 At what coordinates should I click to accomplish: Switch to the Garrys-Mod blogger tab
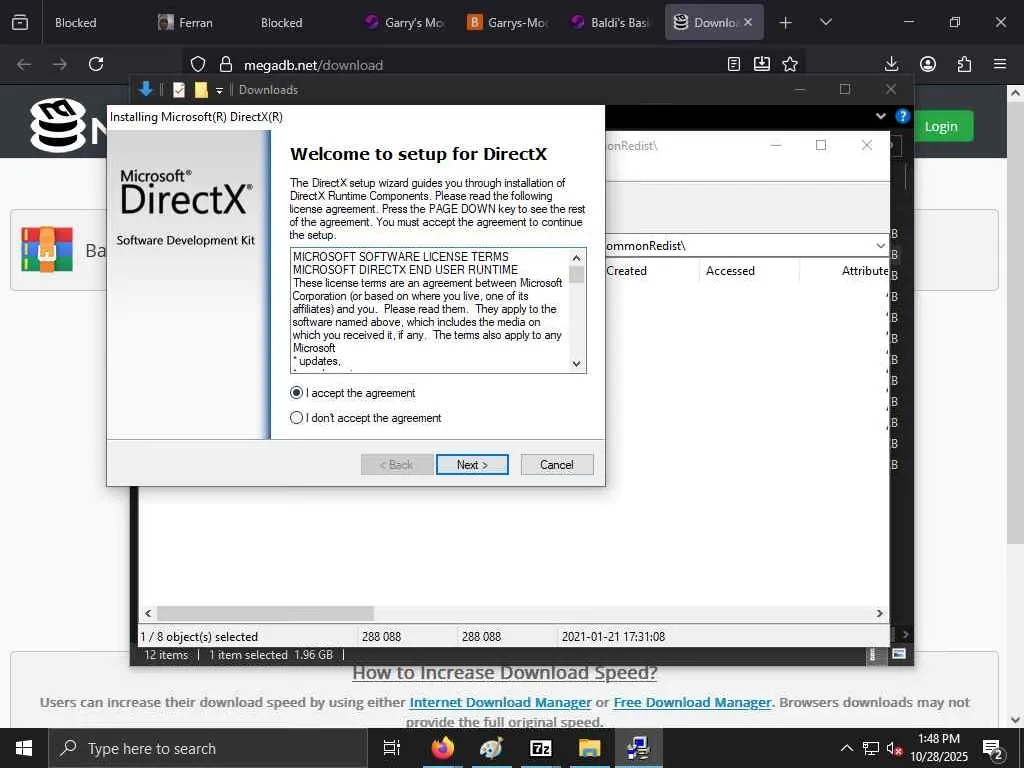click(508, 23)
